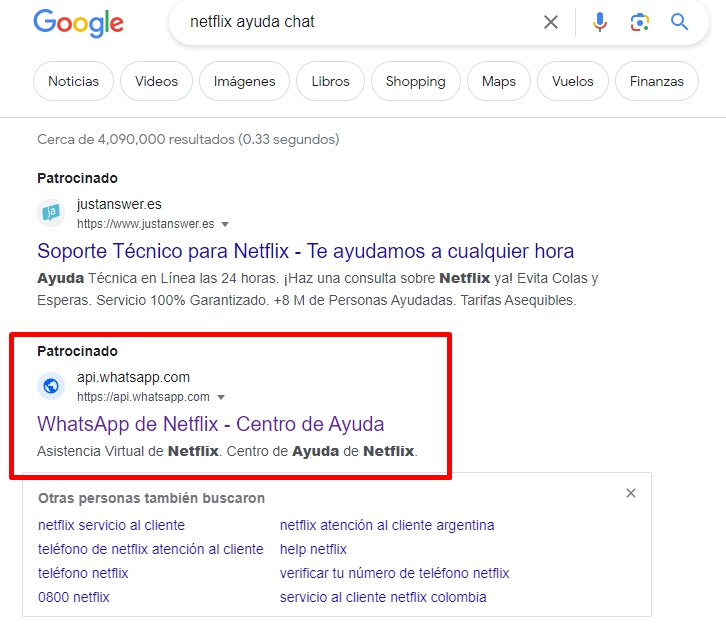Click the magnifying glass search button
Screen dimensions: 726x636
(x=679, y=22)
